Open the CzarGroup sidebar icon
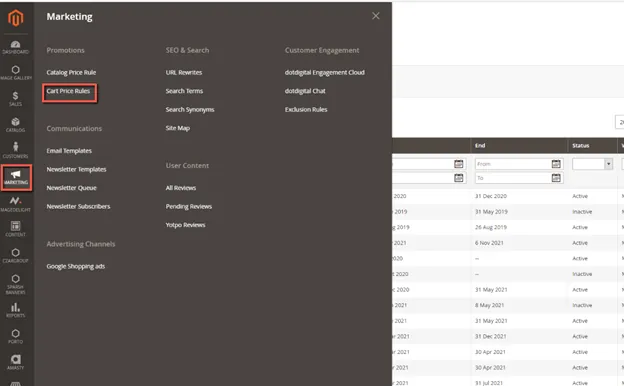Image resolution: width=624 pixels, height=386 pixels. (x=16, y=255)
